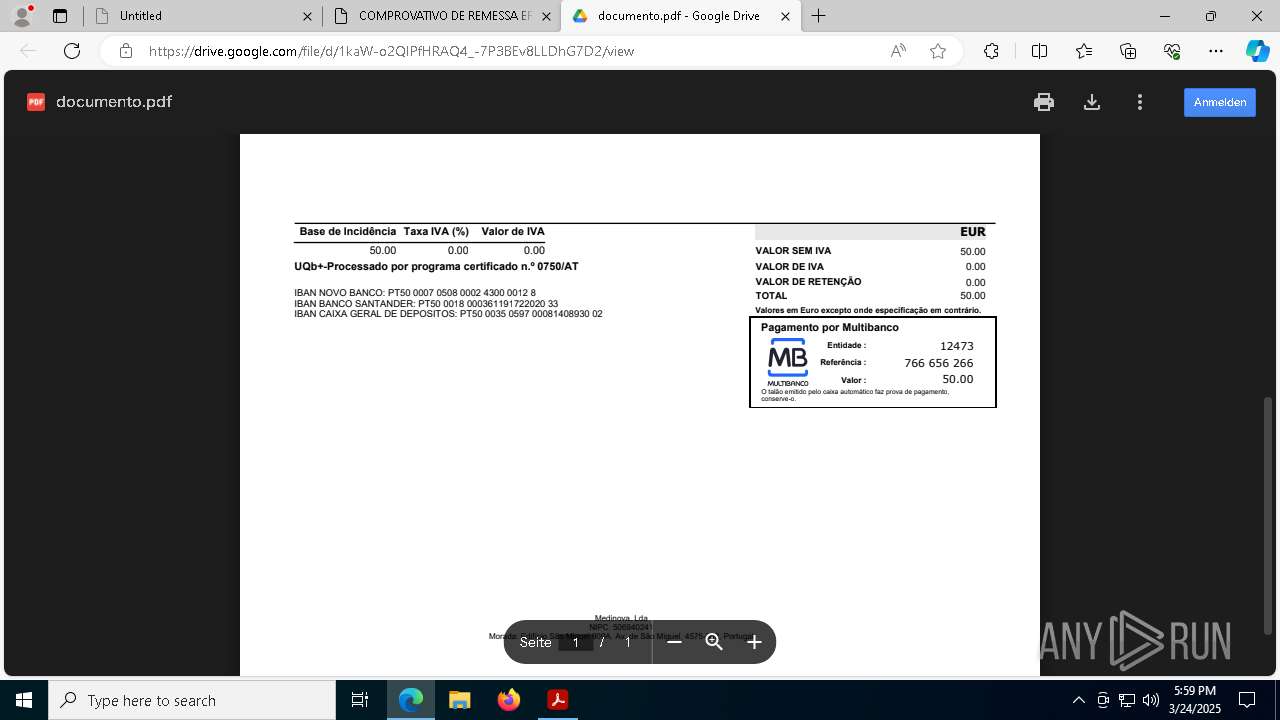Open the browser profile icon
The height and width of the screenshot is (720, 1280).
(22, 16)
